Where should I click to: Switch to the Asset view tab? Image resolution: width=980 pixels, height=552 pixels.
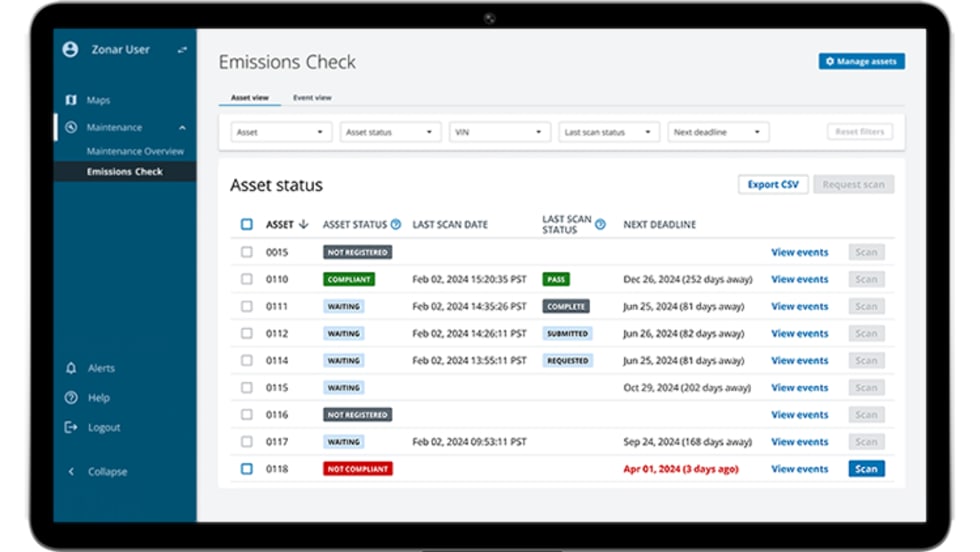(x=249, y=98)
